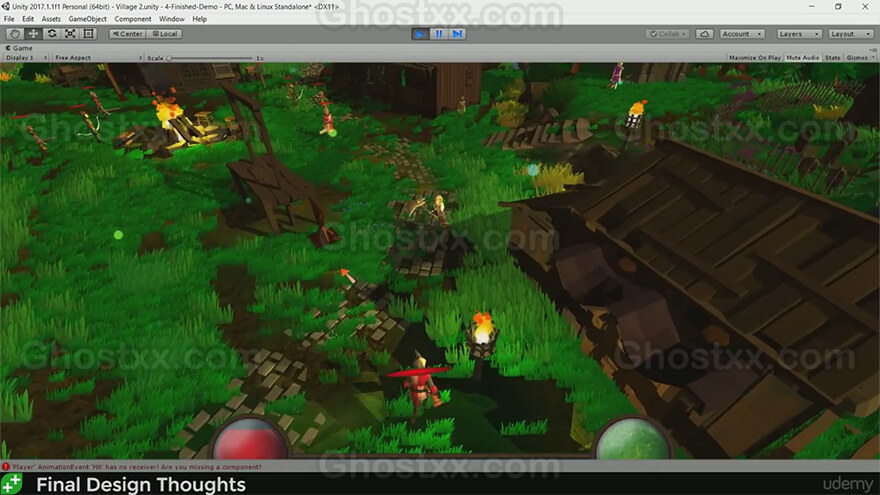This screenshot has width=880, height=495.
Task: Open the Account dropdown
Action: coord(742,34)
